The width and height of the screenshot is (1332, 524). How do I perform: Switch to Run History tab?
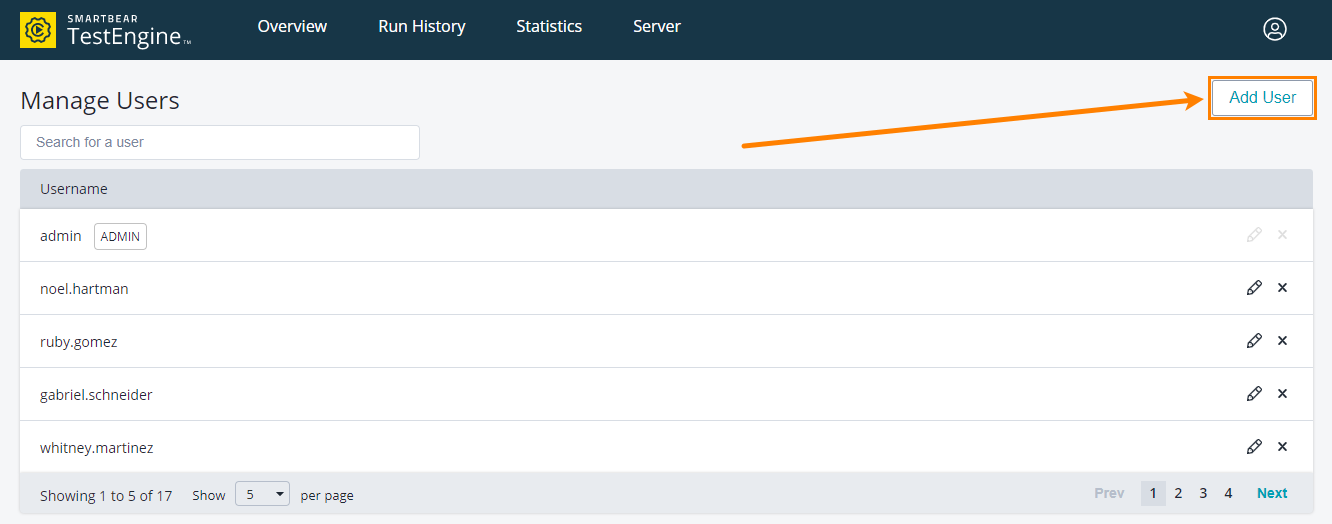pyautogui.click(x=421, y=27)
